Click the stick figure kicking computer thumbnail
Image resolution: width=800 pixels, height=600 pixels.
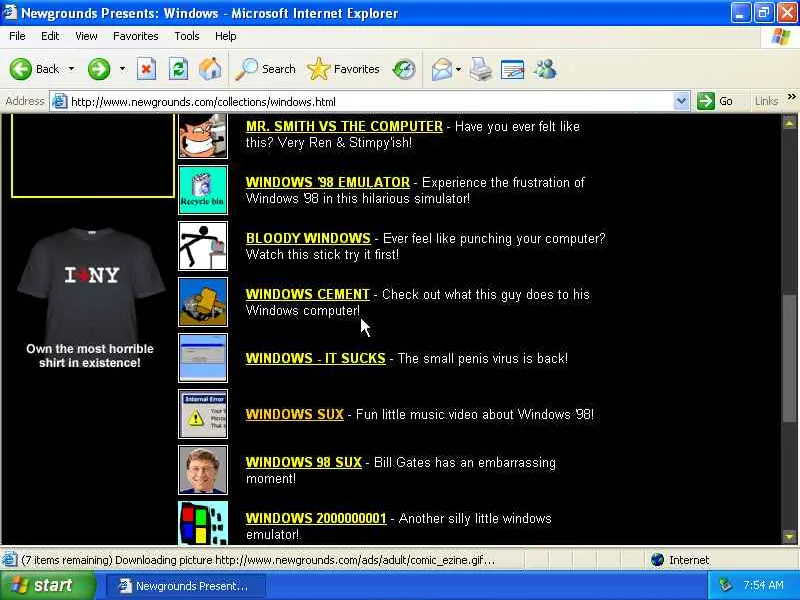[x=203, y=246]
